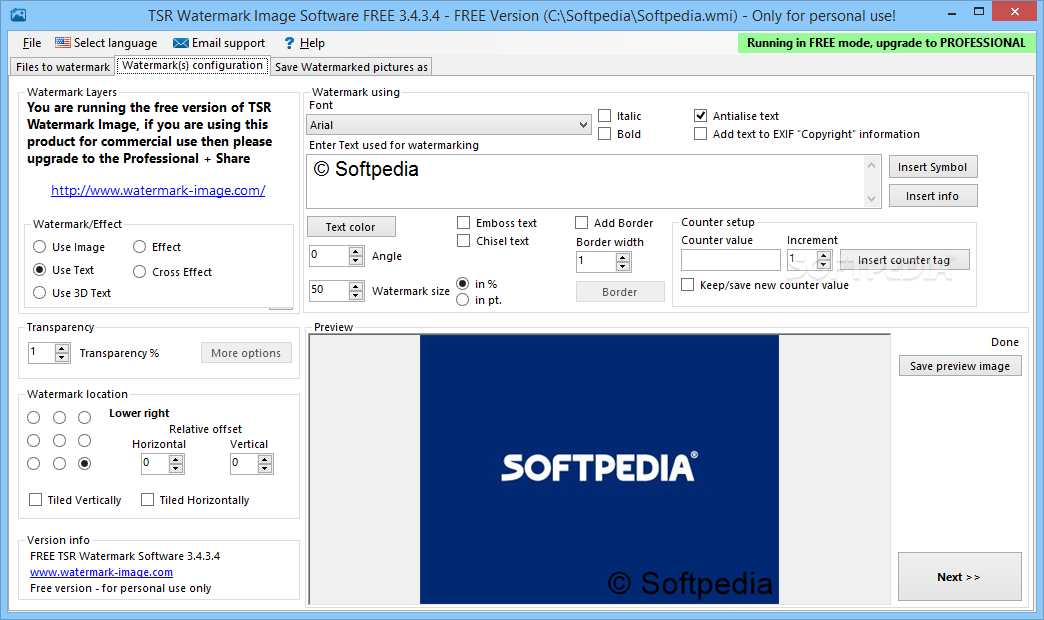Select Cross Effect radio button

coord(139,272)
